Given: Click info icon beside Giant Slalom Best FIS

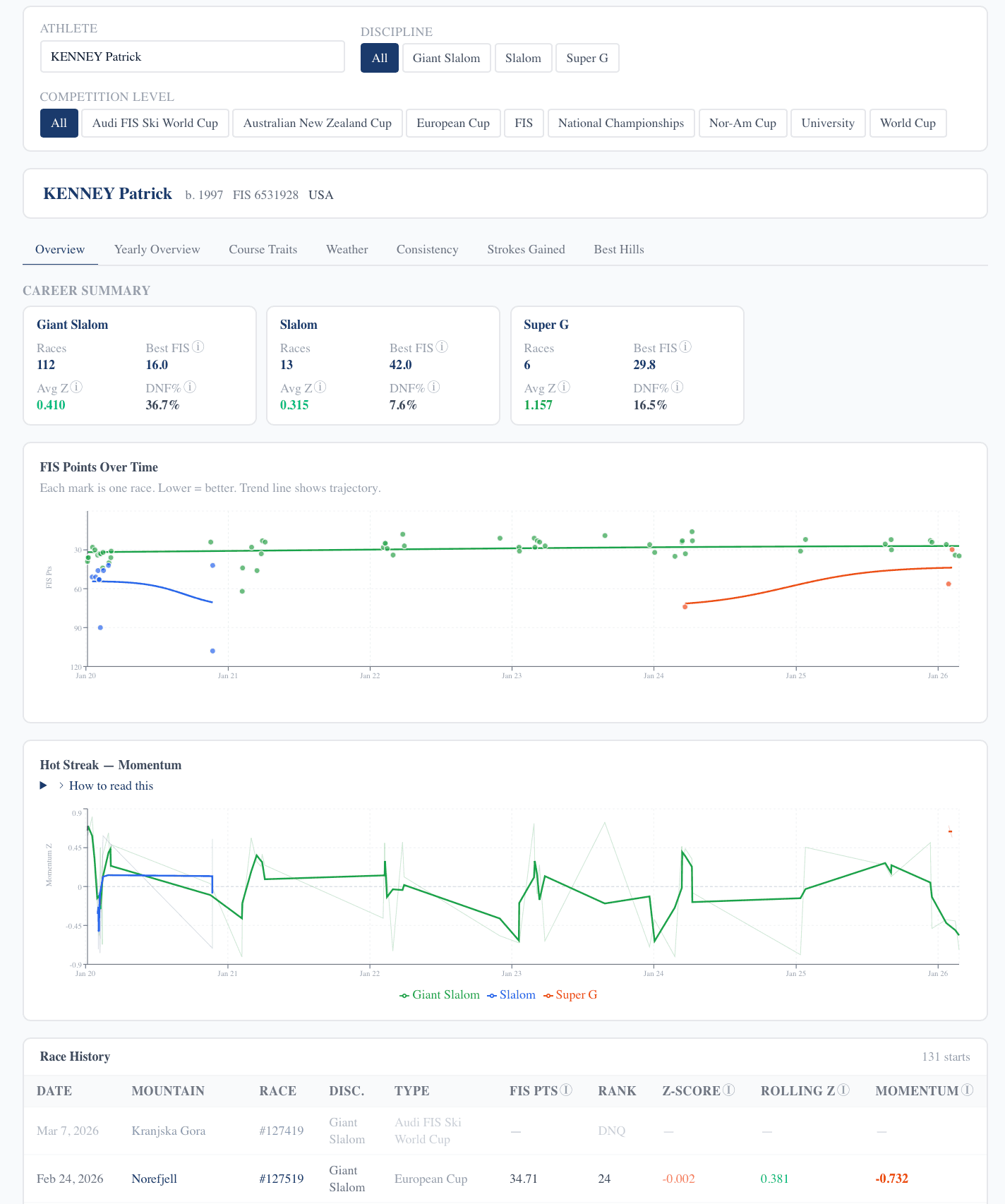Looking at the screenshot, I should 198,347.
